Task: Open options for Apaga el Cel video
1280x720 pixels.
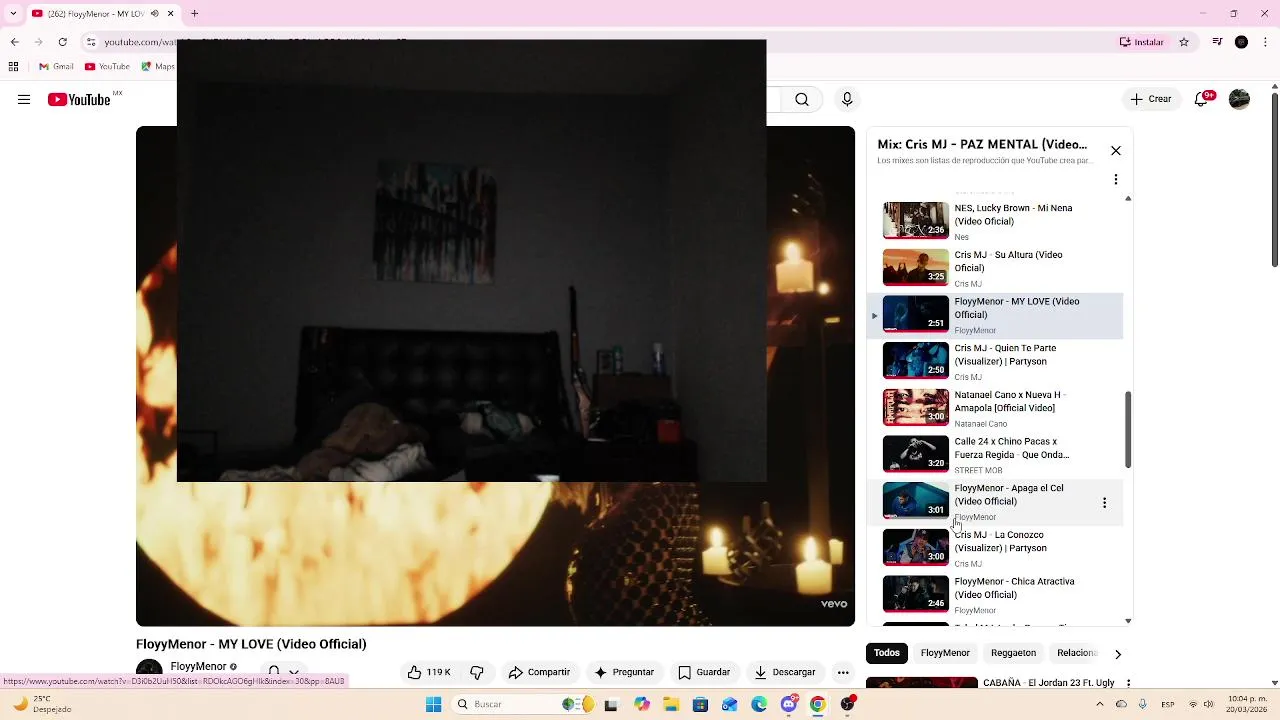Action: coord(1105,503)
